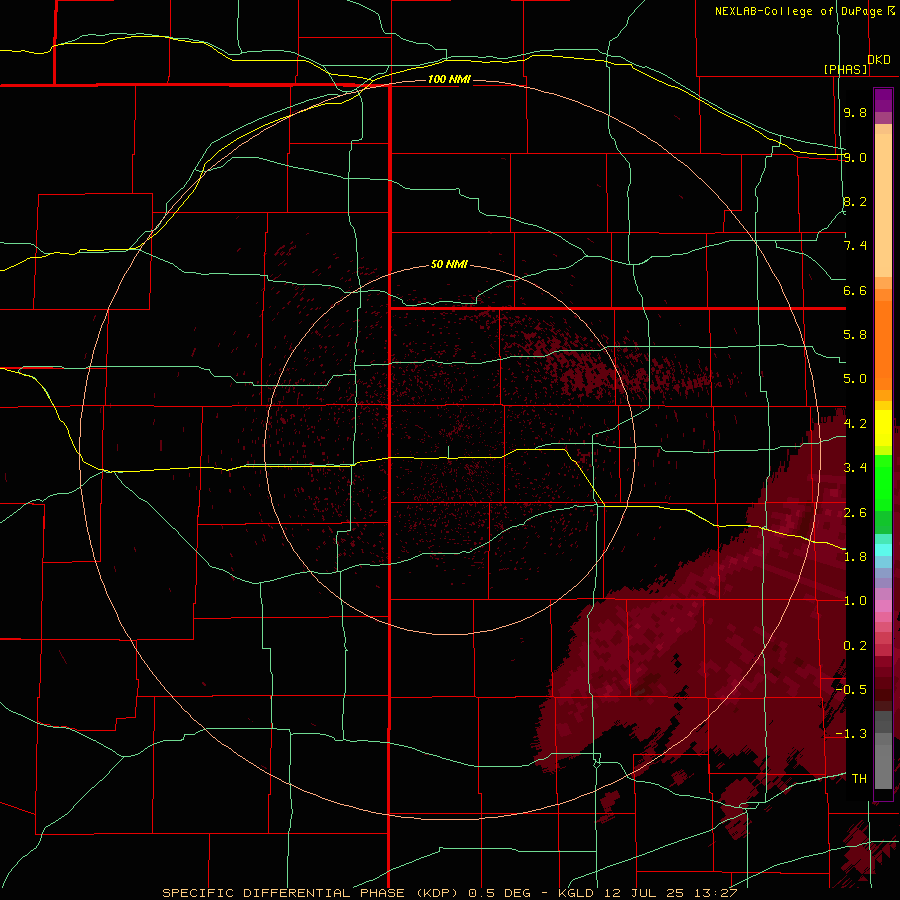Pick the cyan color bar segment
The height and width of the screenshot is (900, 900).
[883, 550]
